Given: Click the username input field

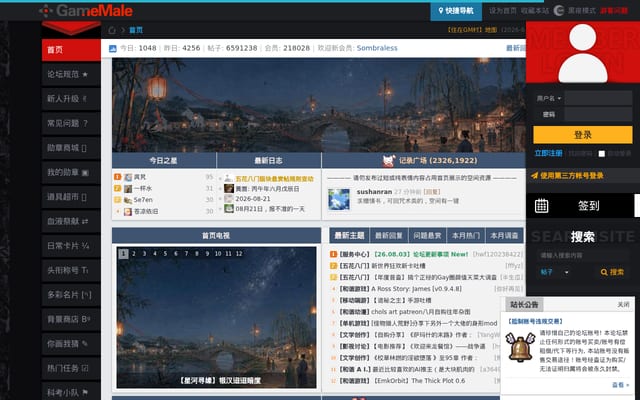Looking at the screenshot, I should [598, 98].
